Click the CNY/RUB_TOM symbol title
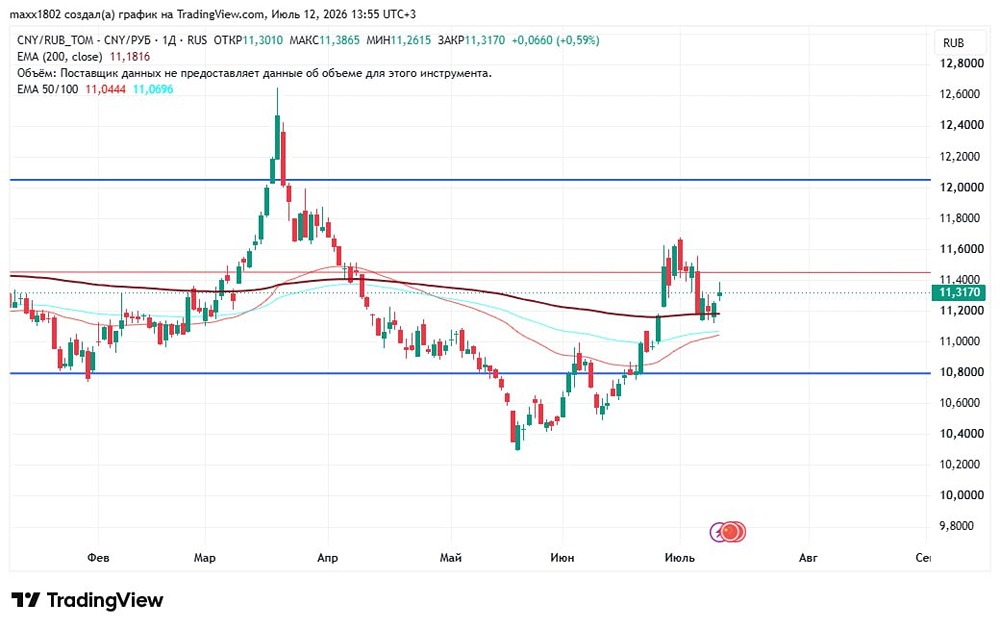This screenshot has height=629, width=1000. 55,40
